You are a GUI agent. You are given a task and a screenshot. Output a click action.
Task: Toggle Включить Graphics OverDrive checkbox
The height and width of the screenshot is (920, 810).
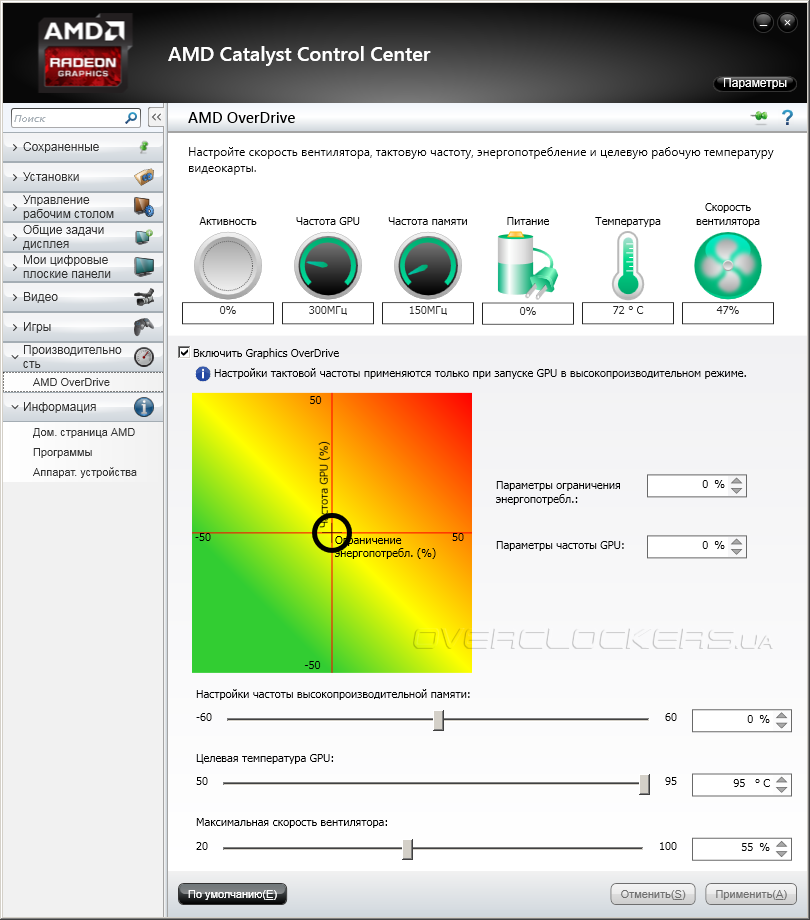click(x=184, y=352)
